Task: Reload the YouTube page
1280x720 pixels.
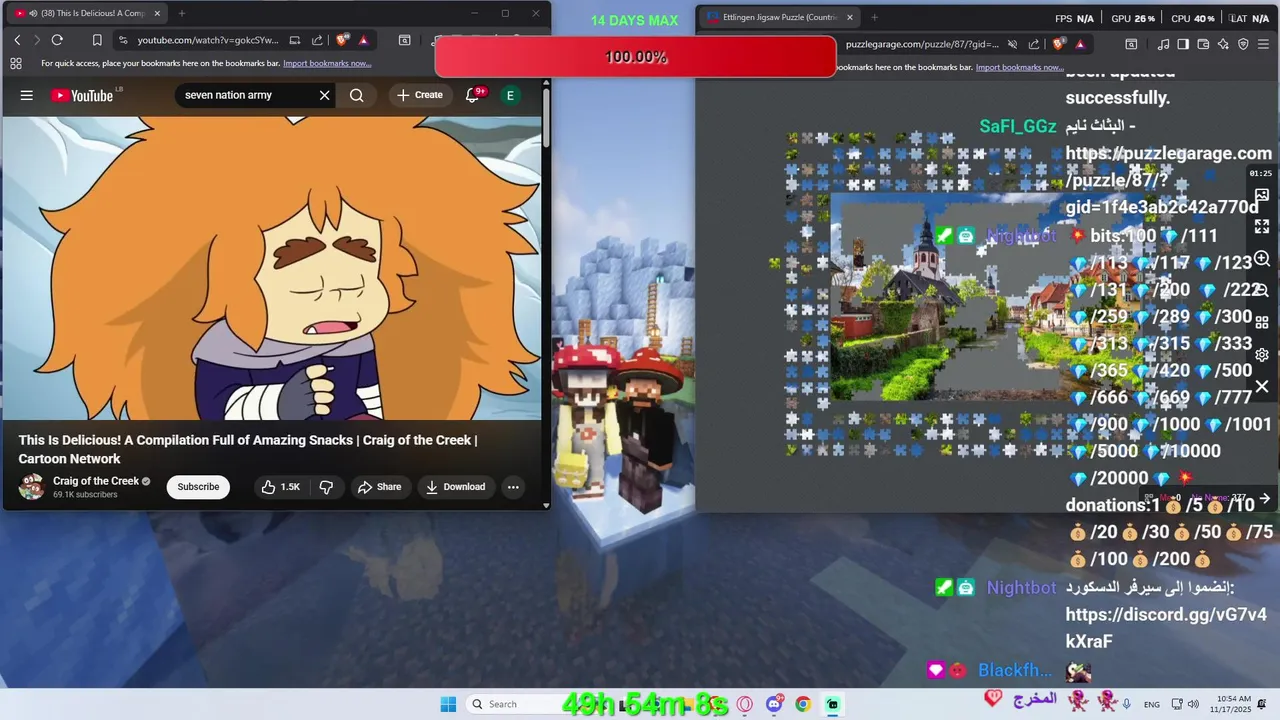Action: 57,40
